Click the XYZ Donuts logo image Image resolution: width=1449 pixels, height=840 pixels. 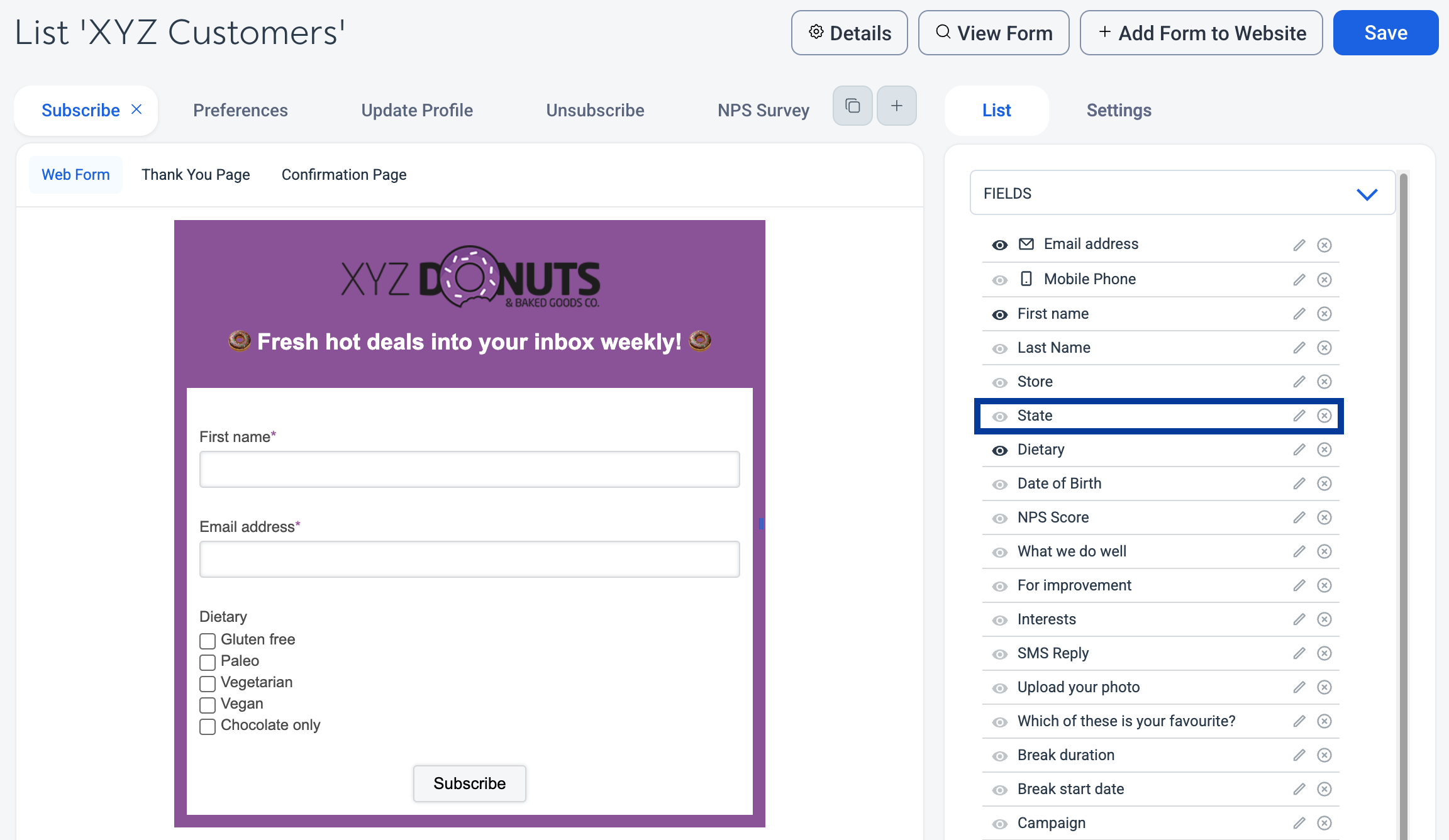pos(470,277)
